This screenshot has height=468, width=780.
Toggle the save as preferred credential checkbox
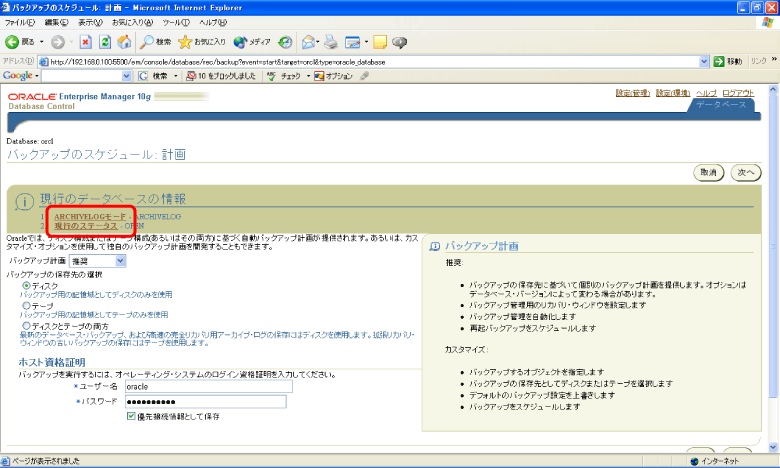[x=131, y=416]
